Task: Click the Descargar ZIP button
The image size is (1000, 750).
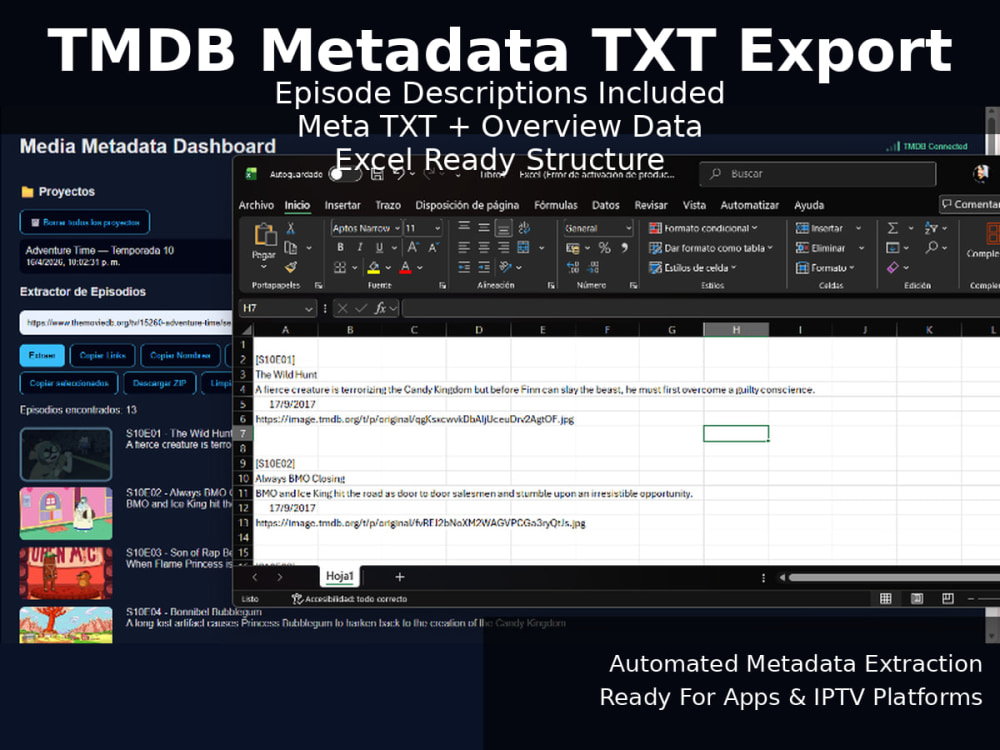Action: [x=159, y=383]
